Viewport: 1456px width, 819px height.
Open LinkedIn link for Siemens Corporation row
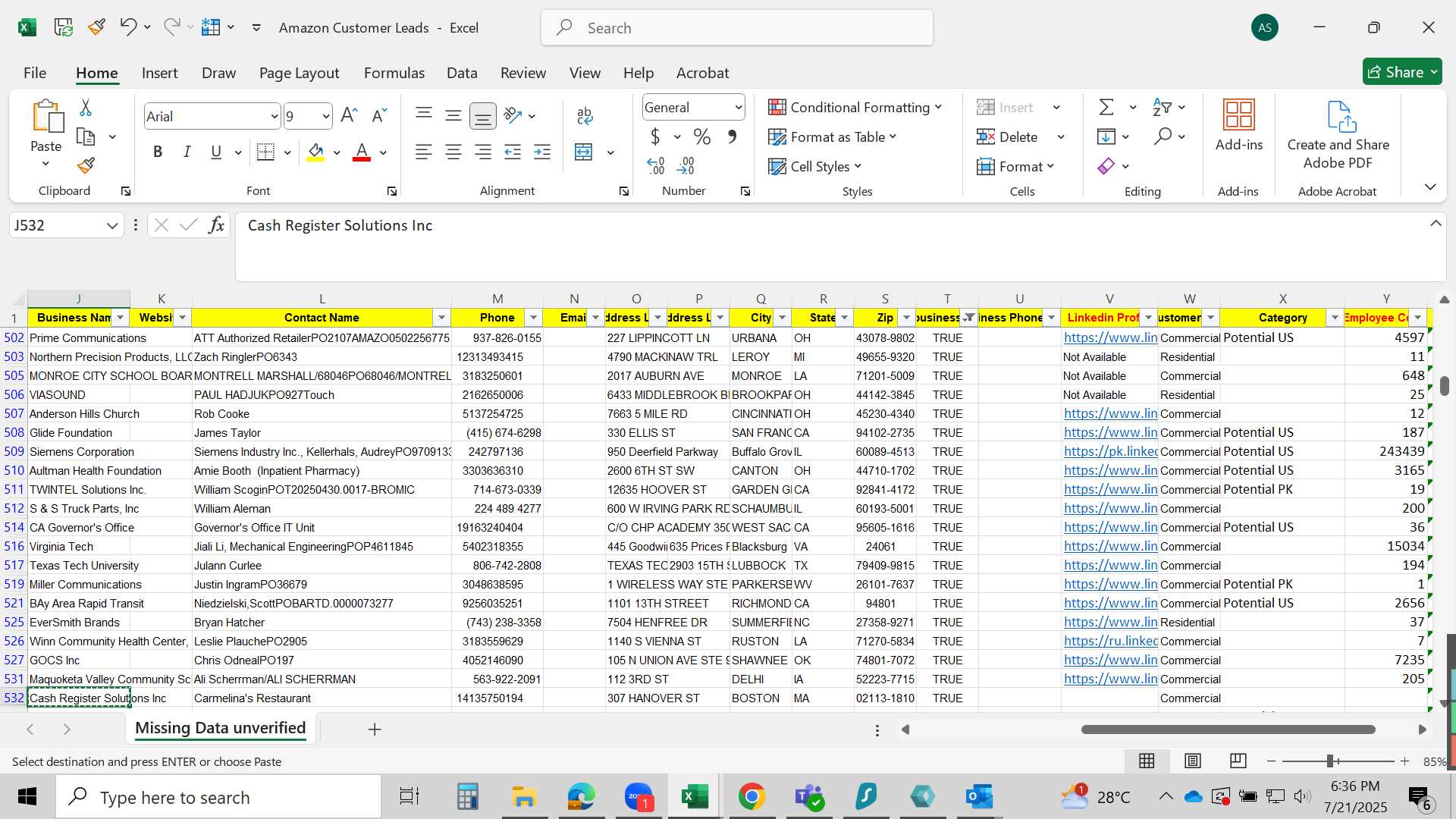[x=1110, y=451]
